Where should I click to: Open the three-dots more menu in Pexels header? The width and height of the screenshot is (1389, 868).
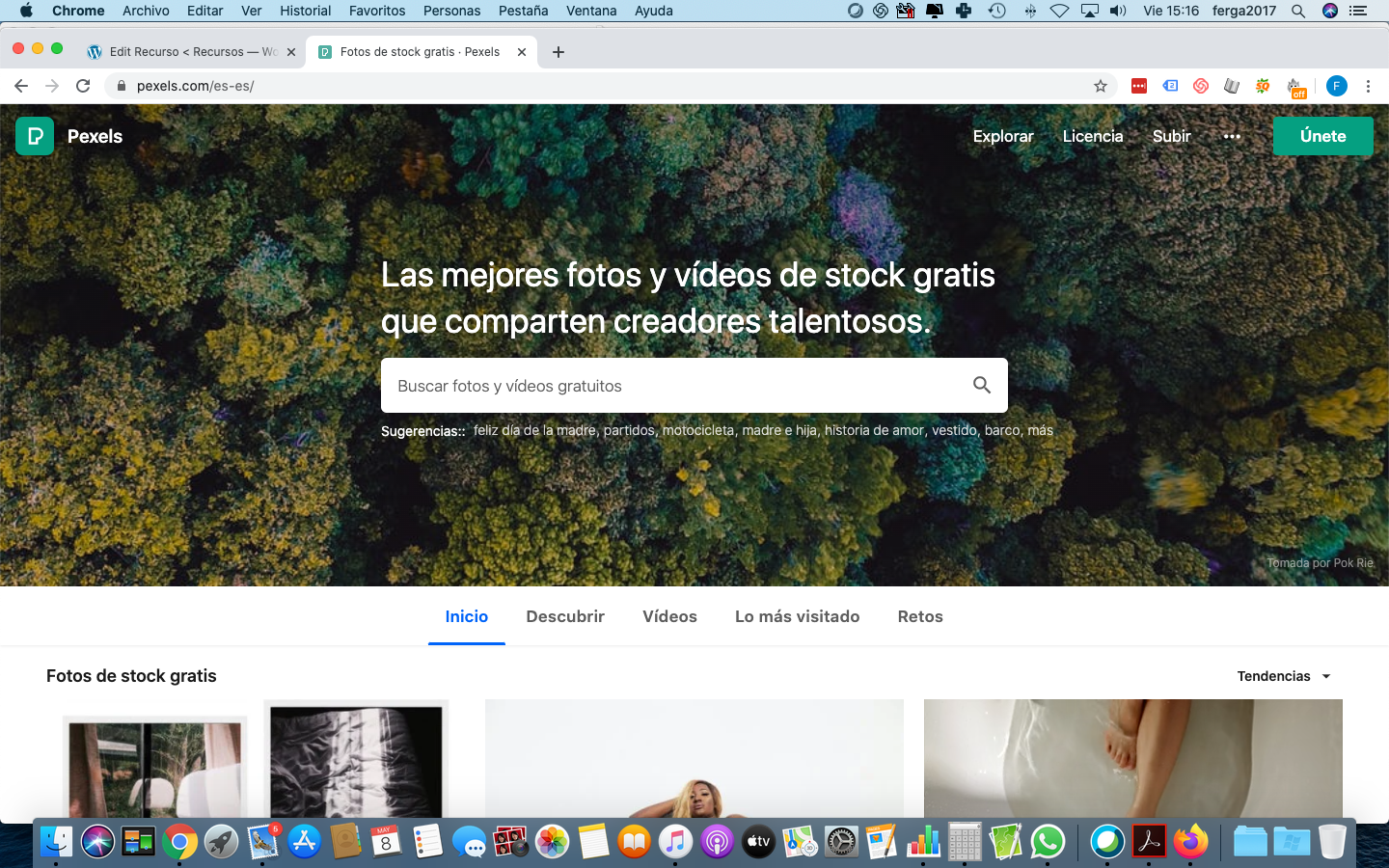click(x=1232, y=136)
